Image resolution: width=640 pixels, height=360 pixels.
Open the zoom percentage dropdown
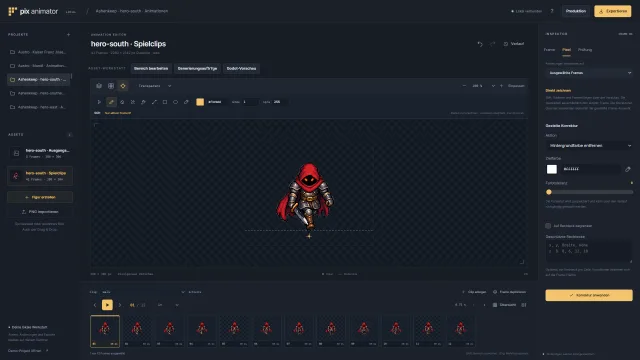tap(483, 86)
